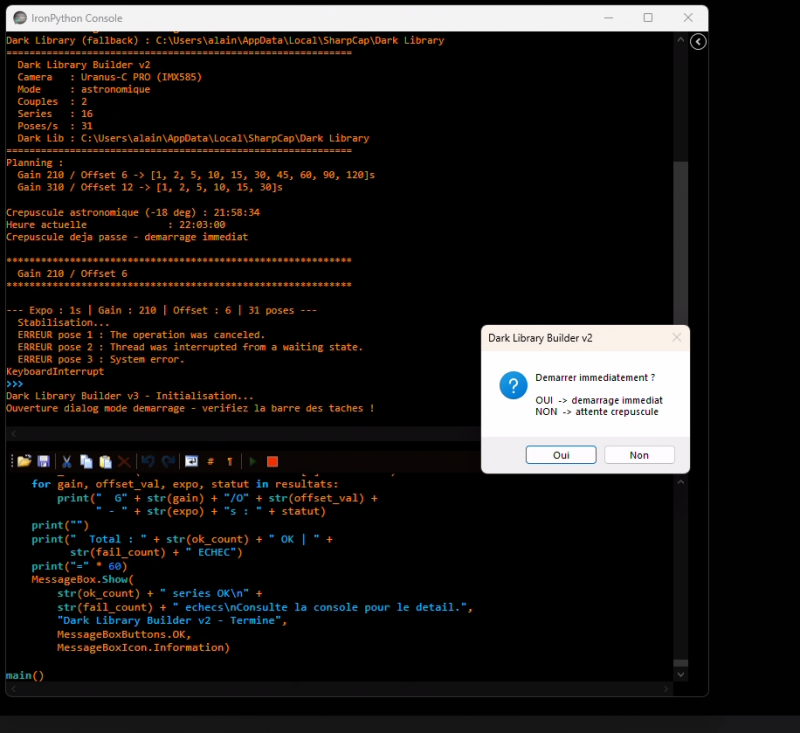Click 'main()' call in script editor
800x733 pixels.
pyautogui.click(x=25, y=675)
